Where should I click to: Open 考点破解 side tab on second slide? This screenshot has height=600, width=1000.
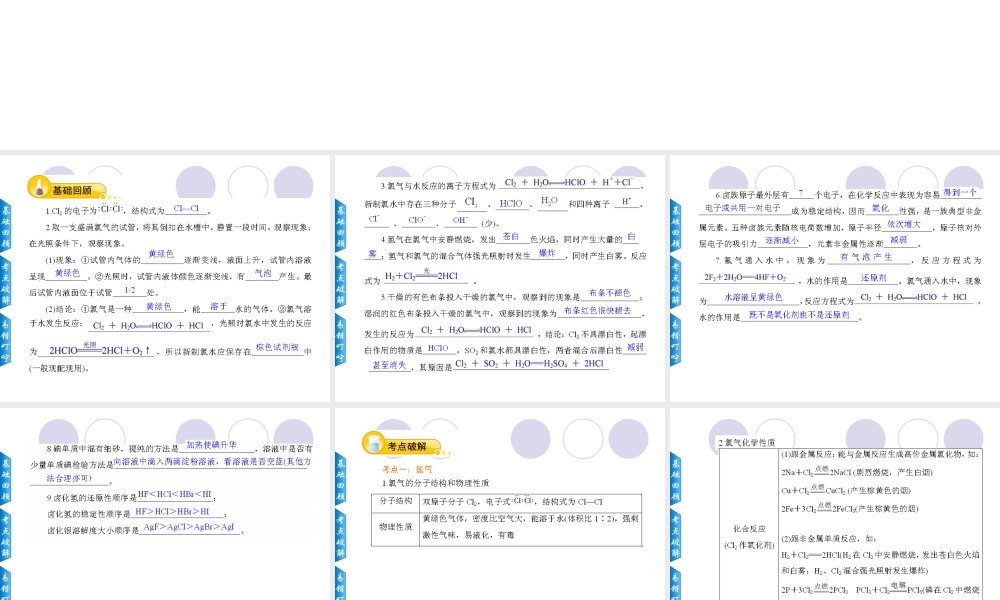(340, 283)
